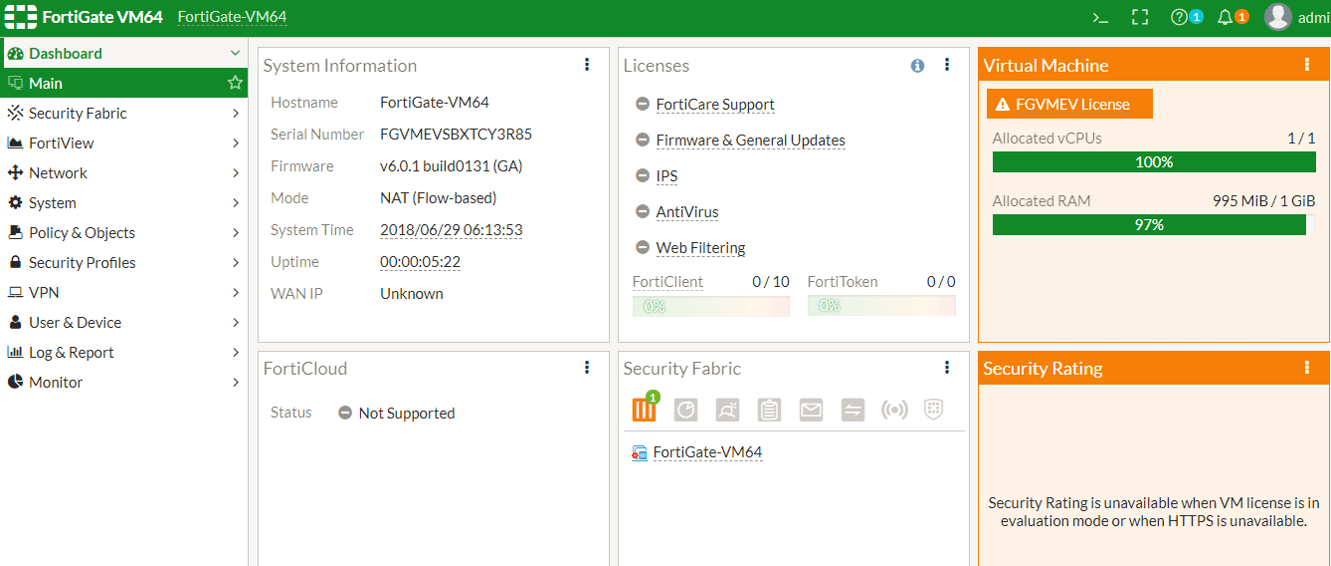The height and width of the screenshot is (566, 1331).
Task: Open Licenses widget options menu
Action: [x=947, y=65]
